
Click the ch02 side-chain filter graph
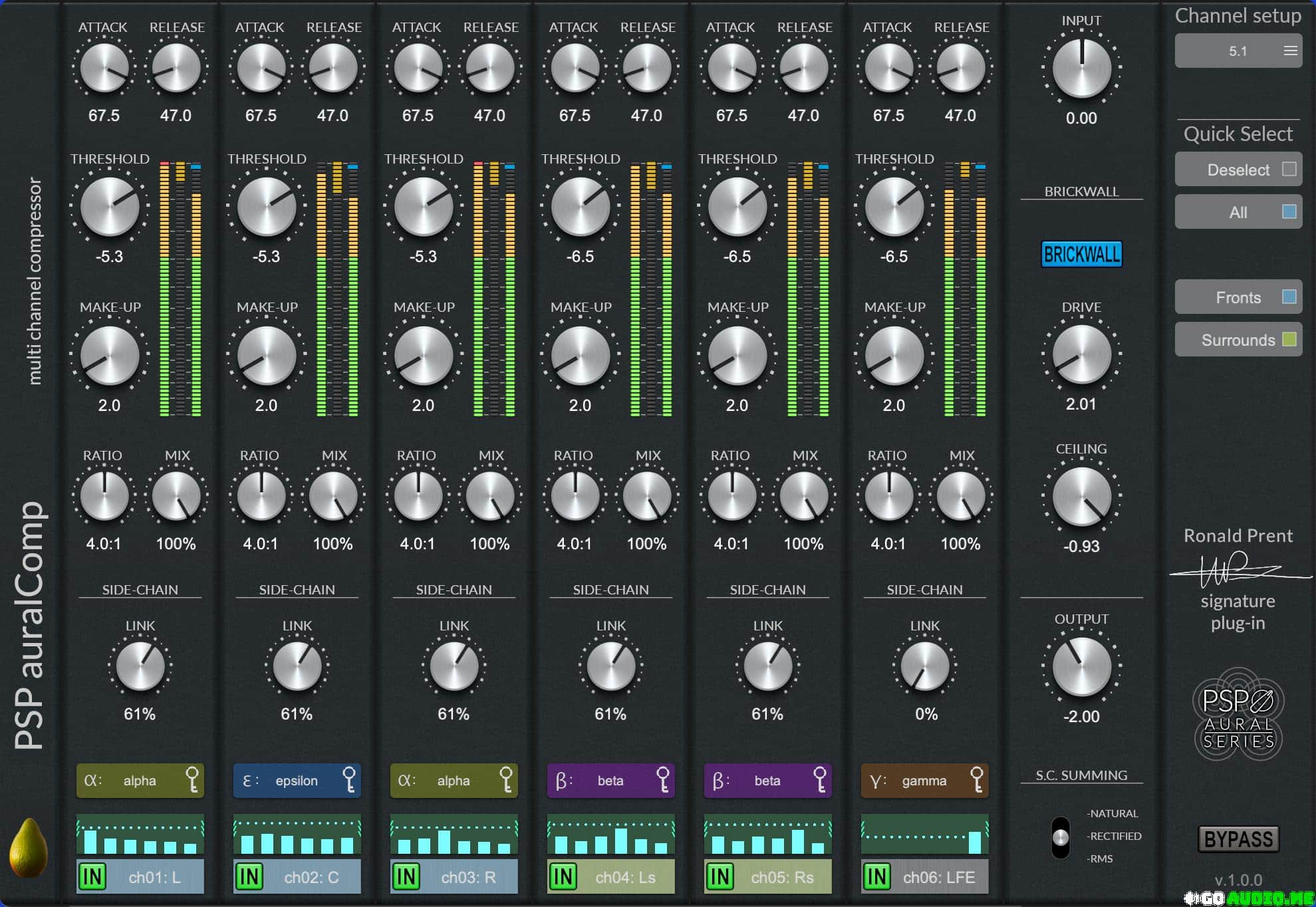[x=297, y=835]
